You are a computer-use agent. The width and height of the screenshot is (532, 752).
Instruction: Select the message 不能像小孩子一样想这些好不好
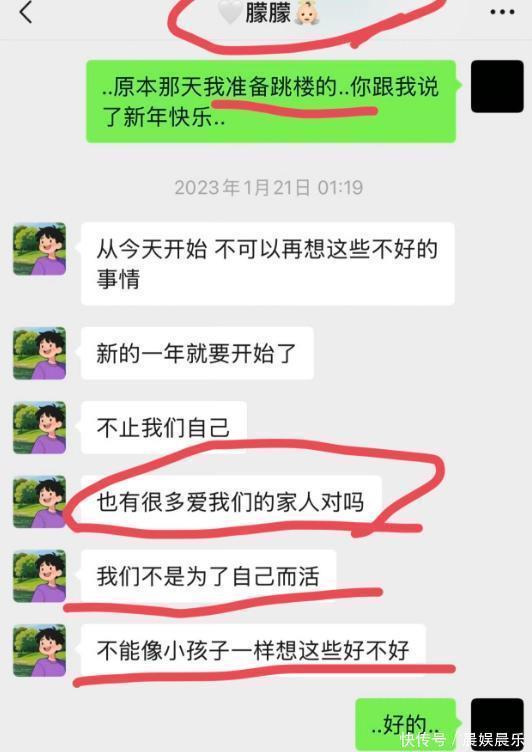point(253,651)
